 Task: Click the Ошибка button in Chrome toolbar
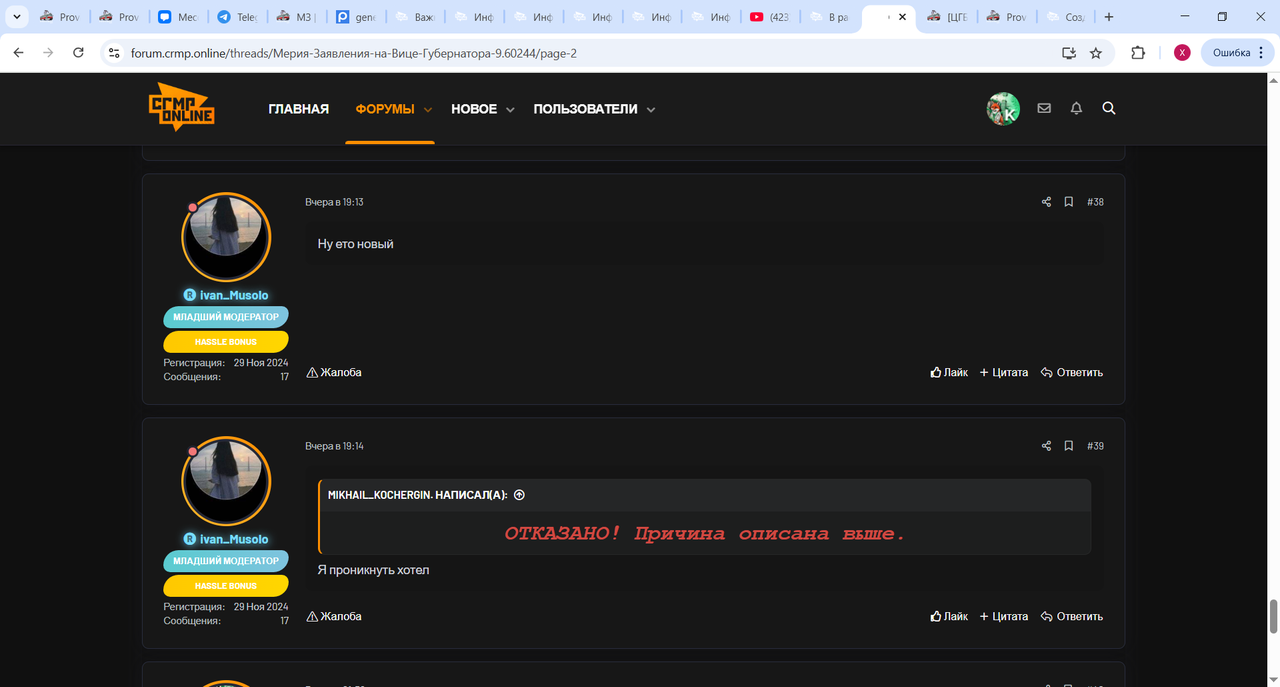(1231, 53)
